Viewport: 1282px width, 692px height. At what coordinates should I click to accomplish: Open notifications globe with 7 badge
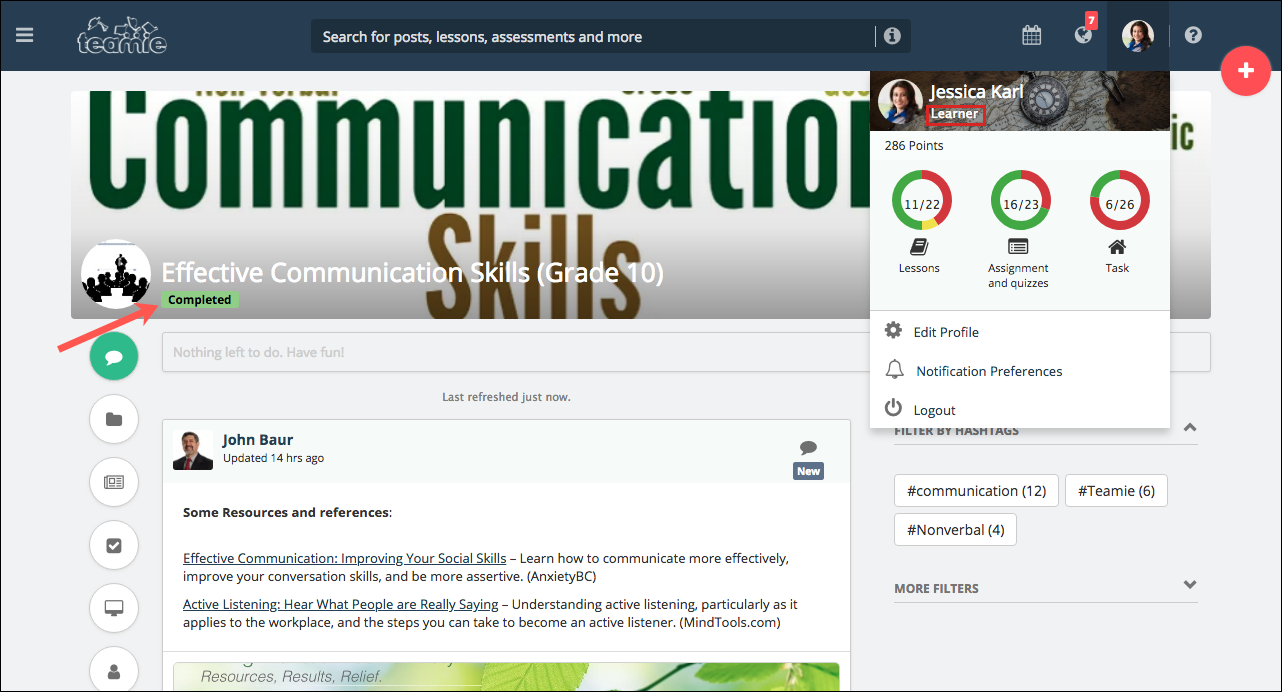pyautogui.click(x=1084, y=34)
